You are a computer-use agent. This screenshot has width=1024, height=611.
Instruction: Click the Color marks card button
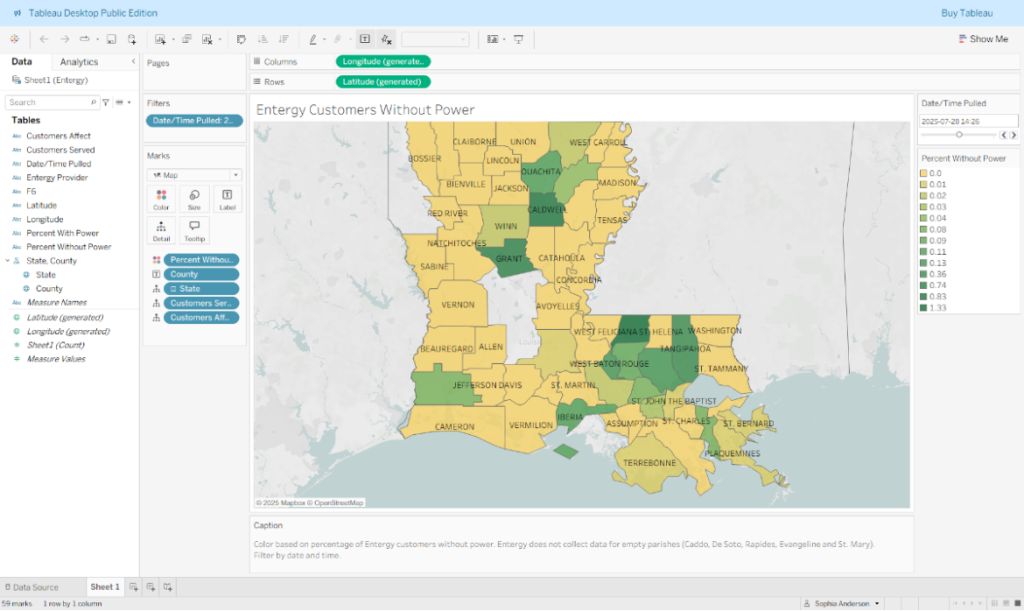[161, 200]
